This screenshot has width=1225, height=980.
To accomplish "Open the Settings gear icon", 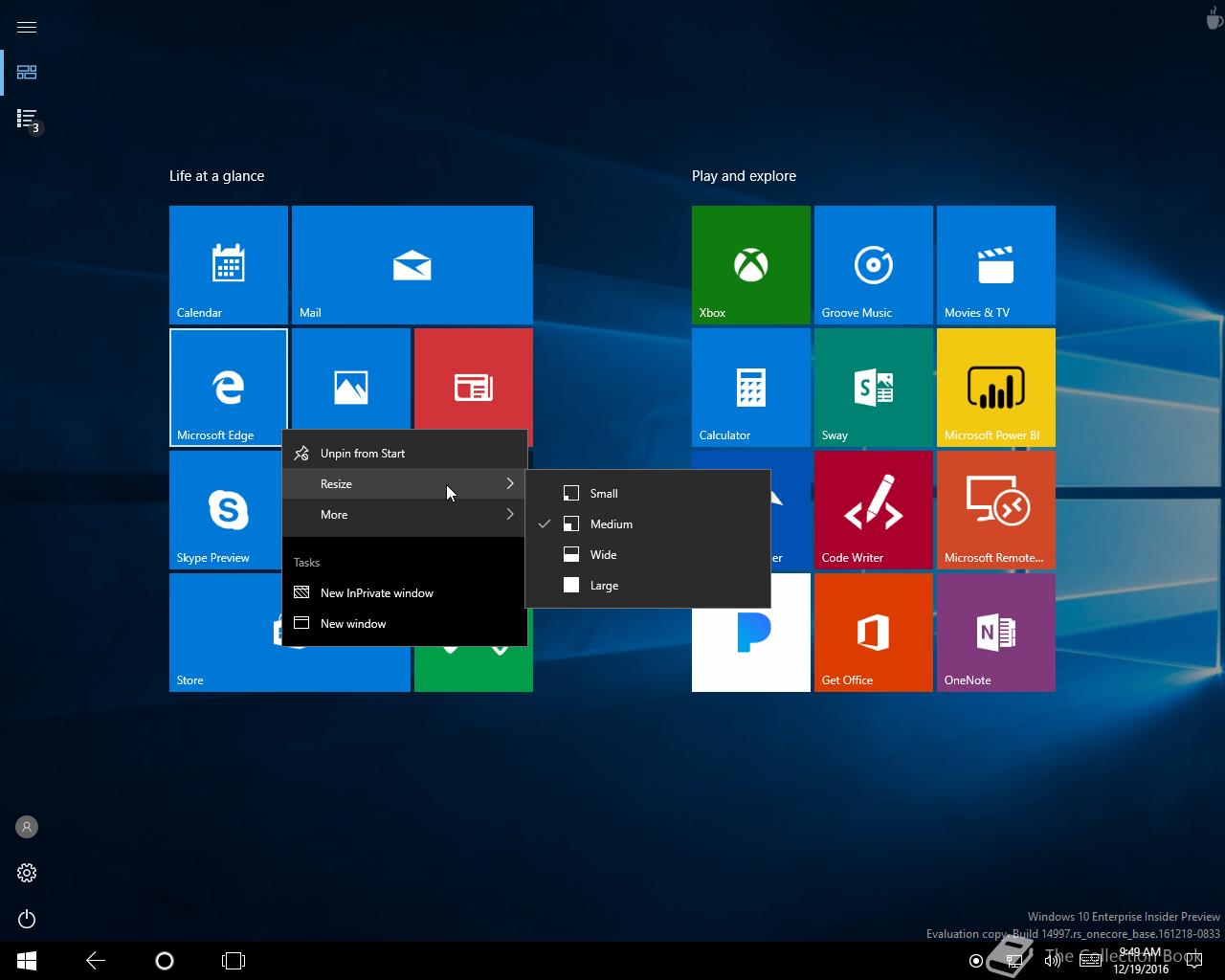I will [27, 873].
